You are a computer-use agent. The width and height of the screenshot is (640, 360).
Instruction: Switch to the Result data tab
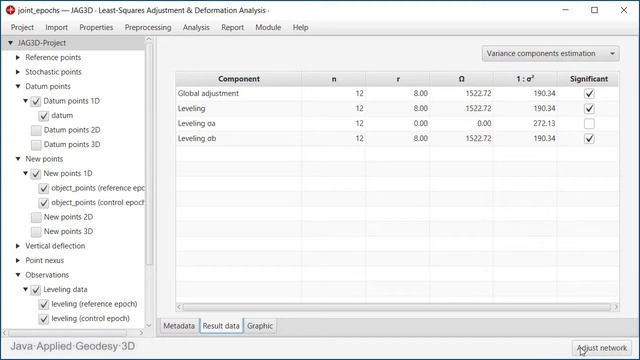[221, 326]
